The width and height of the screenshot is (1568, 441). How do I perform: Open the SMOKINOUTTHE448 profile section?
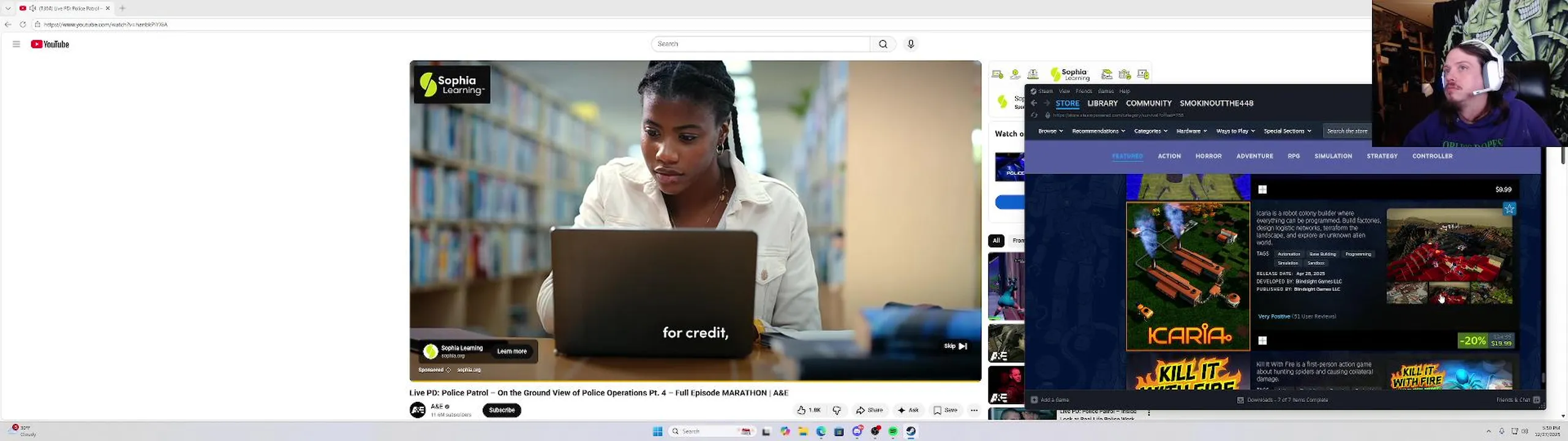(1216, 104)
